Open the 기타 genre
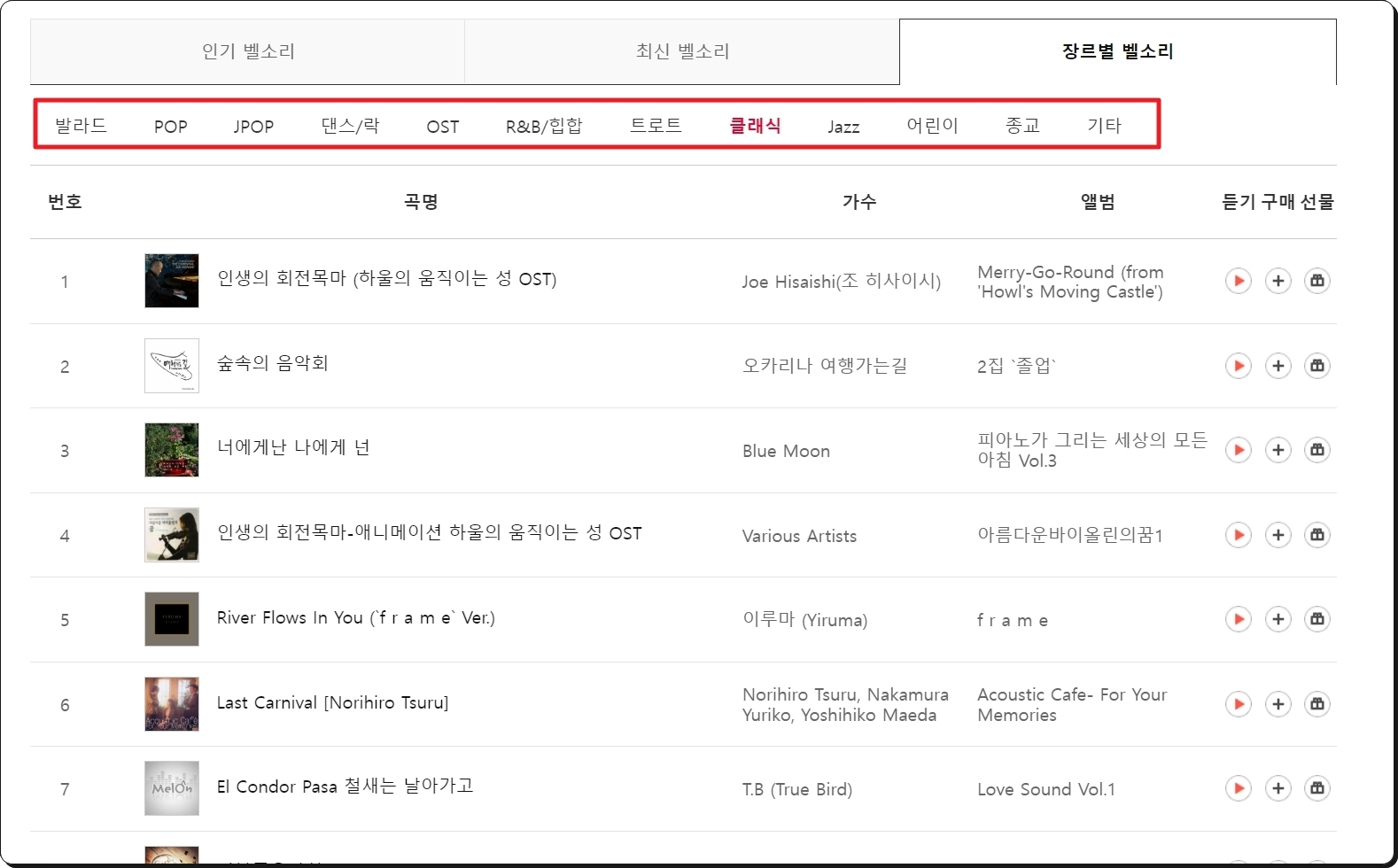The height and width of the screenshot is (868, 1398). [1104, 126]
